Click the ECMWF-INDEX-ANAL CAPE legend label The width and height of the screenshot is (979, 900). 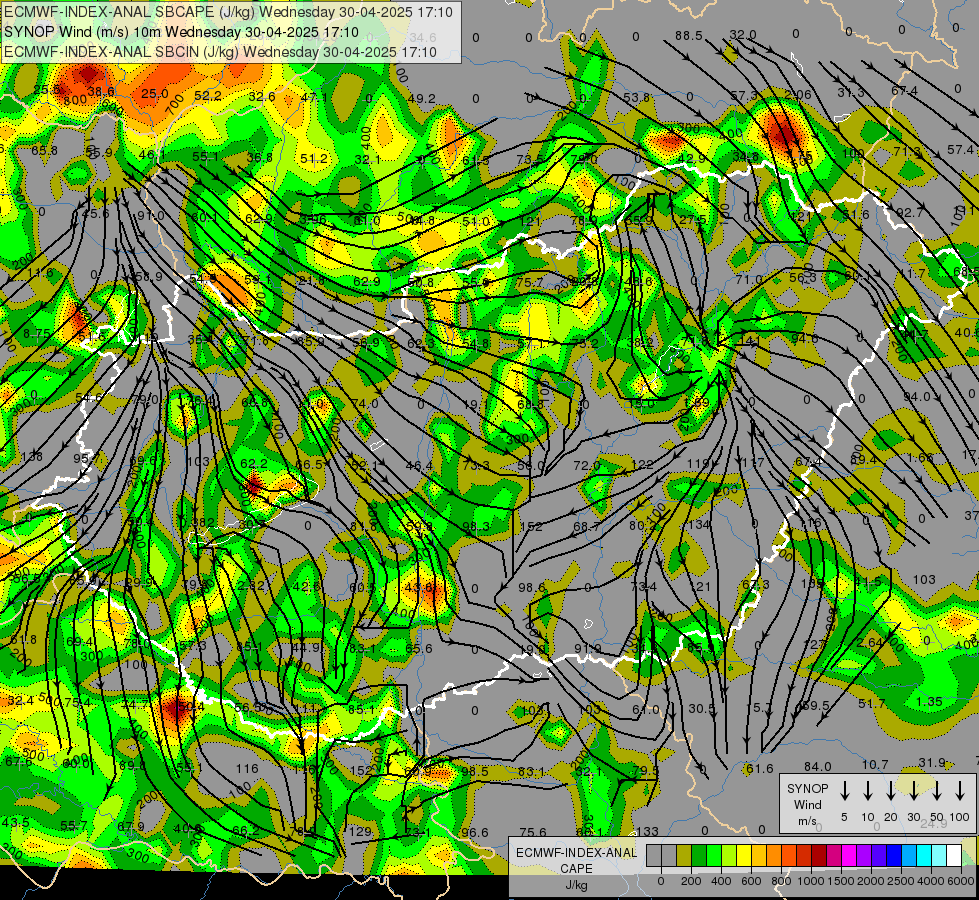576,868
